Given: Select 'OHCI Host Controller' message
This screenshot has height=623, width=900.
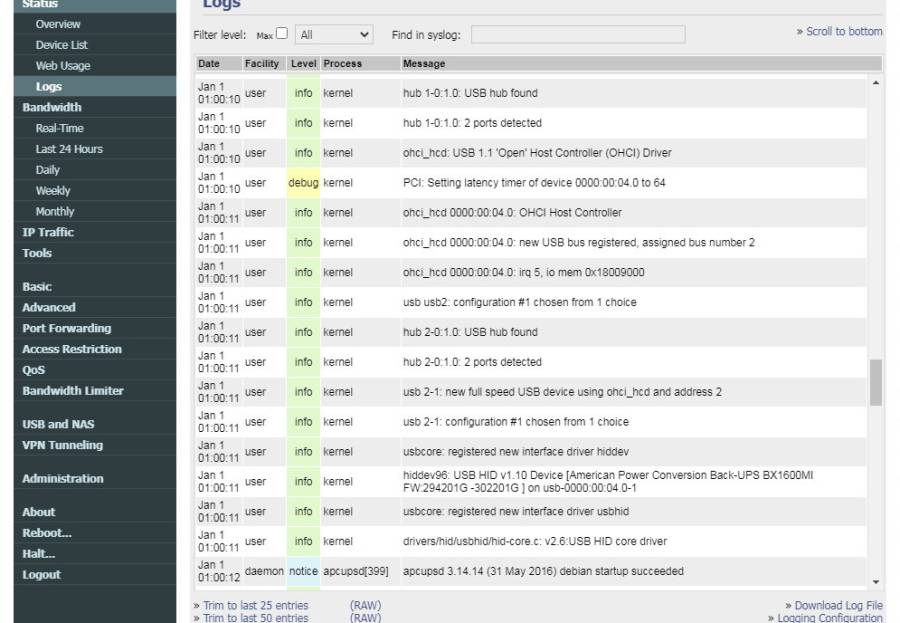Looking at the screenshot, I should pyautogui.click(x=512, y=212).
